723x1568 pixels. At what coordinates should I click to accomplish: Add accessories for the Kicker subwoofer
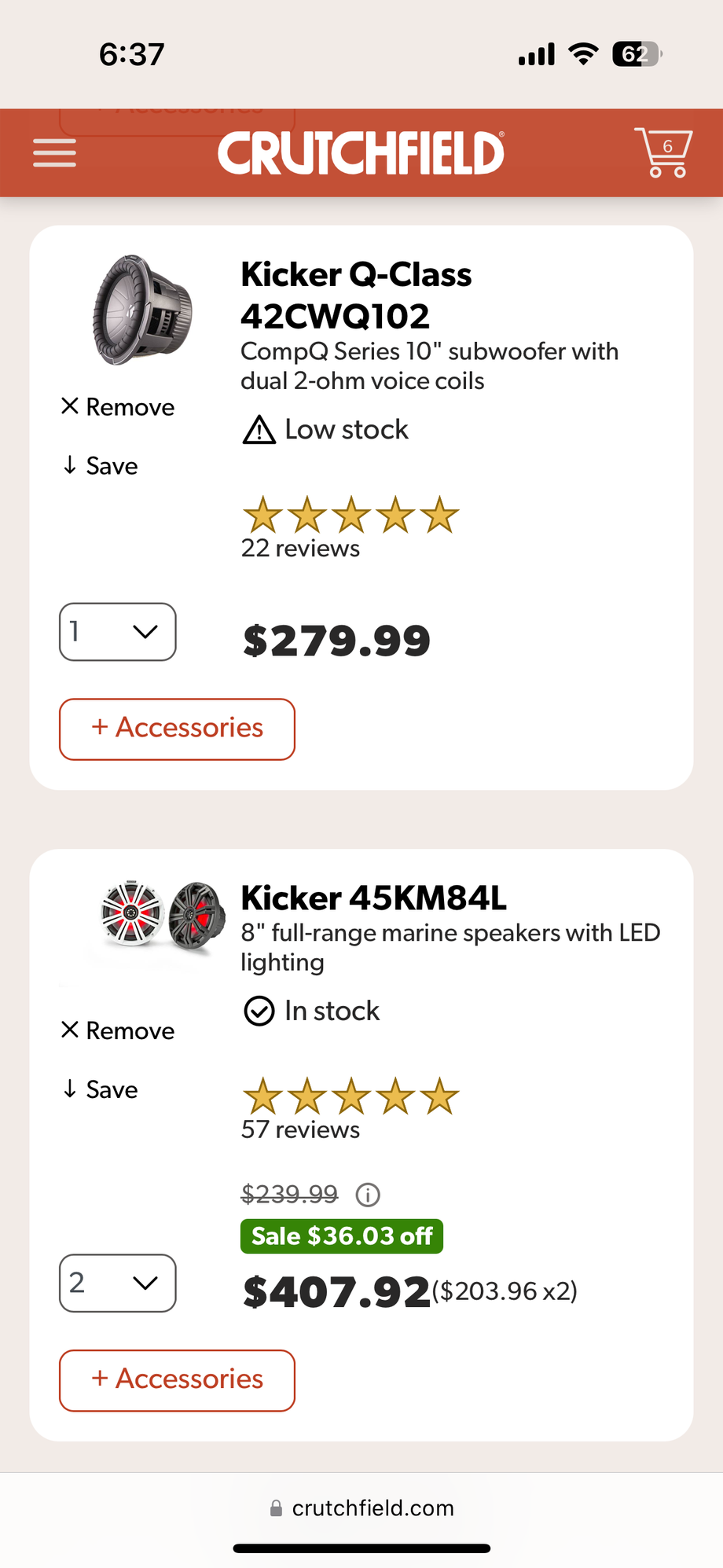(177, 729)
